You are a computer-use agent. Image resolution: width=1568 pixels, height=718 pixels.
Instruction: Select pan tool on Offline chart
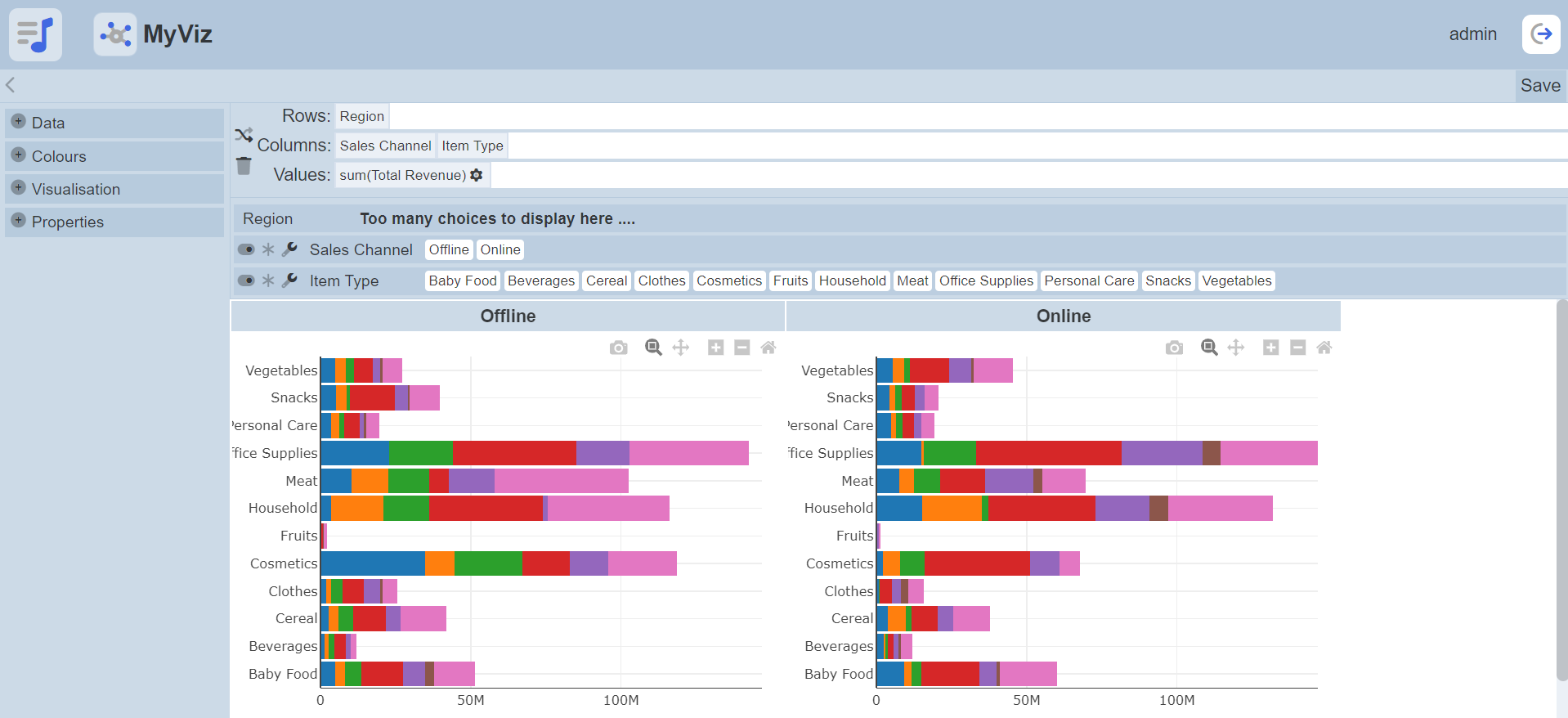[680, 348]
